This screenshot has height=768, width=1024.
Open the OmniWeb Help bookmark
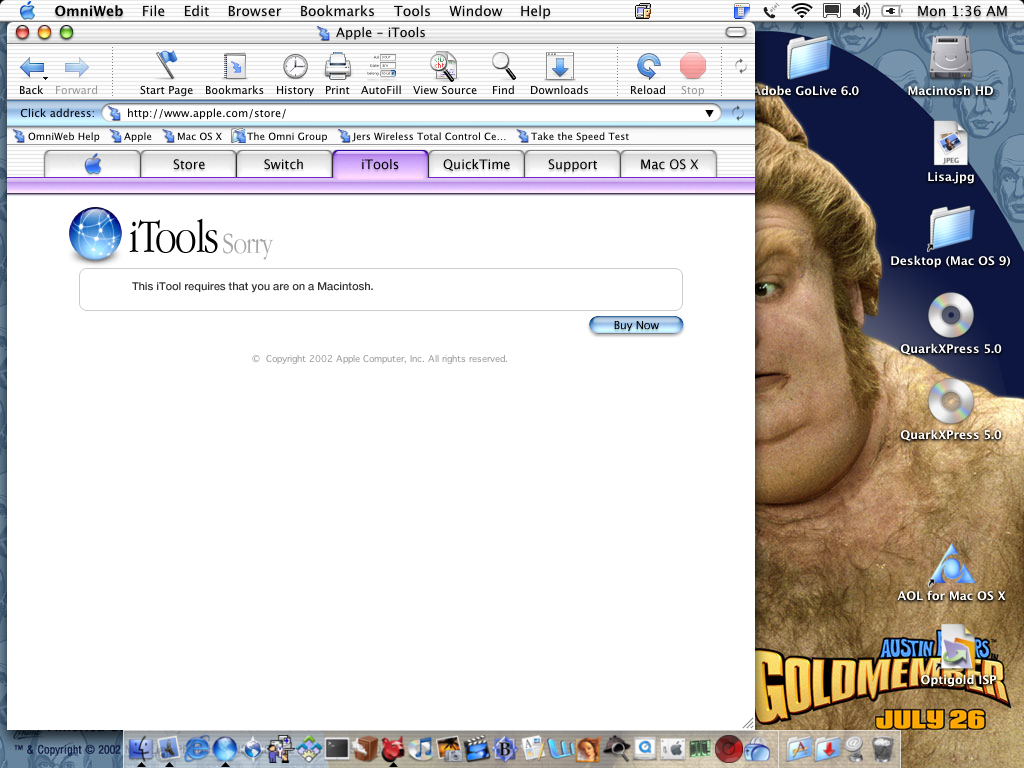57,136
